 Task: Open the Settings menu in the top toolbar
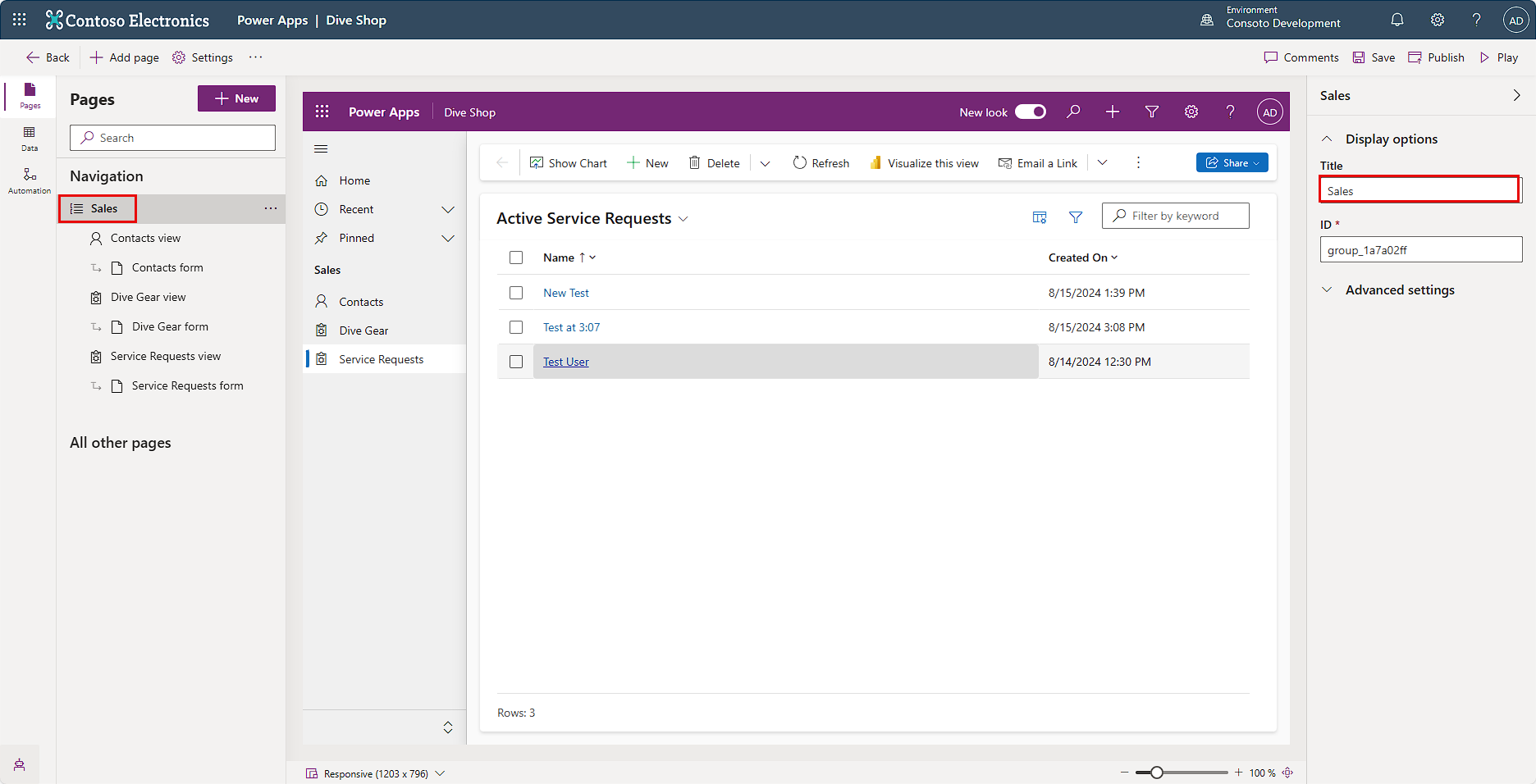click(x=203, y=57)
